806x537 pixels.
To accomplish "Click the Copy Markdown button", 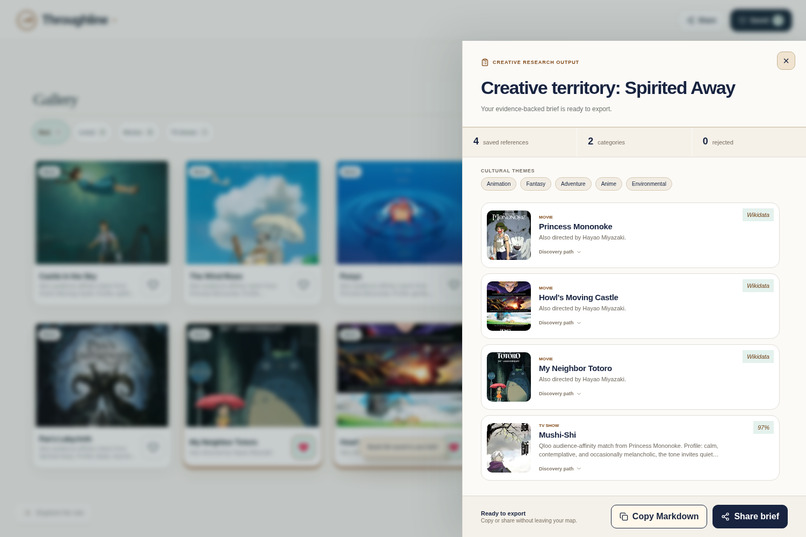I will pyautogui.click(x=658, y=516).
